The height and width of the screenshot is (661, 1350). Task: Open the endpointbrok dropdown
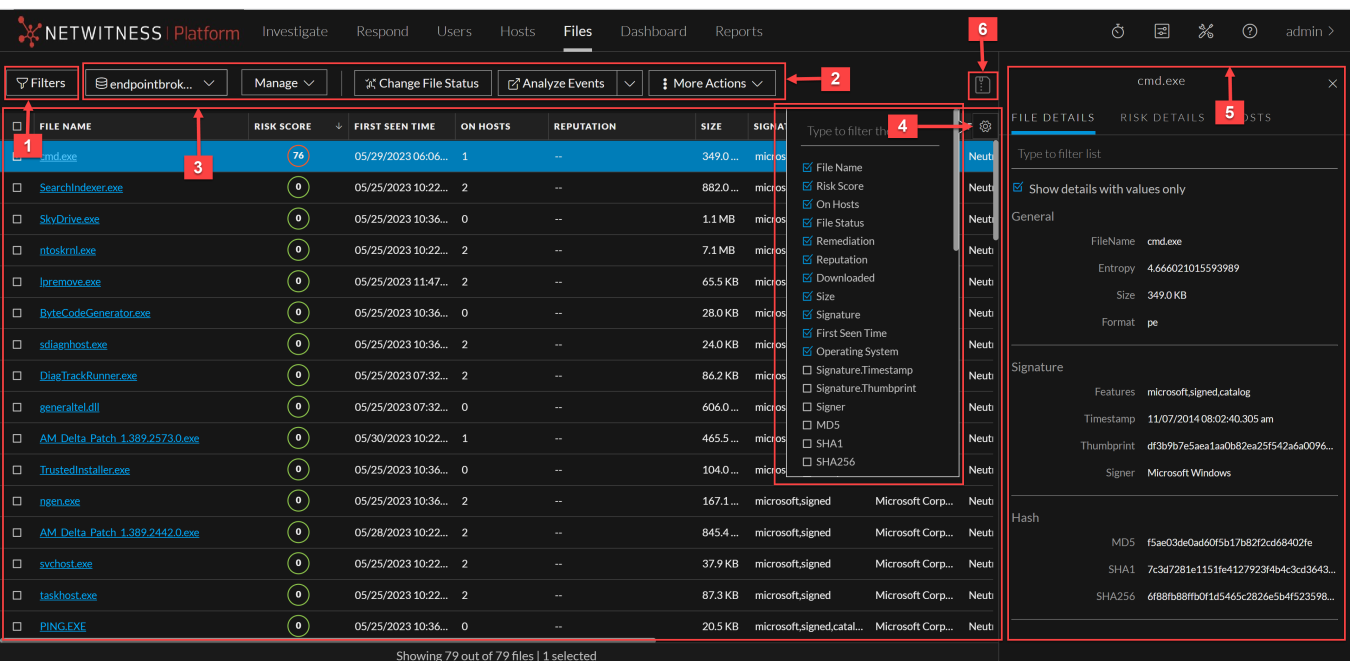(x=155, y=82)
